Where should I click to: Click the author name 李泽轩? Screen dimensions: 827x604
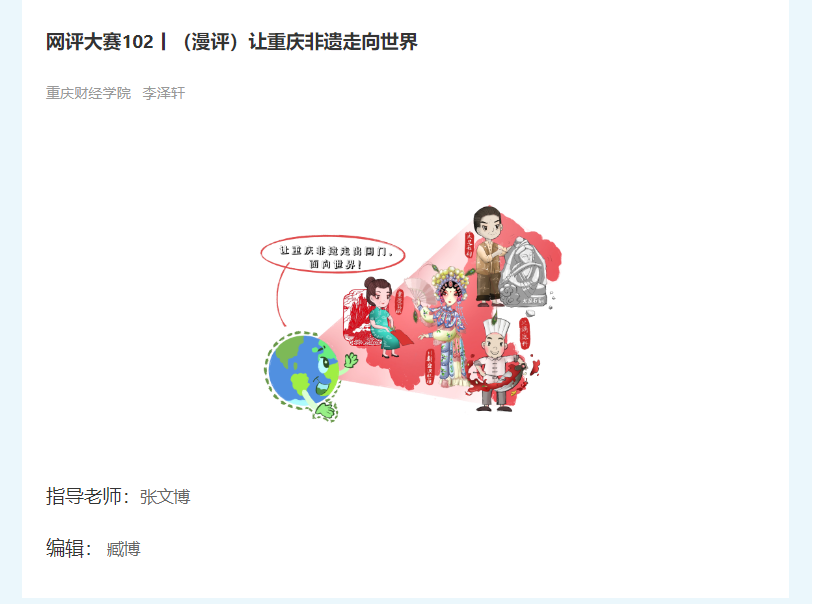tap(164, 93)
